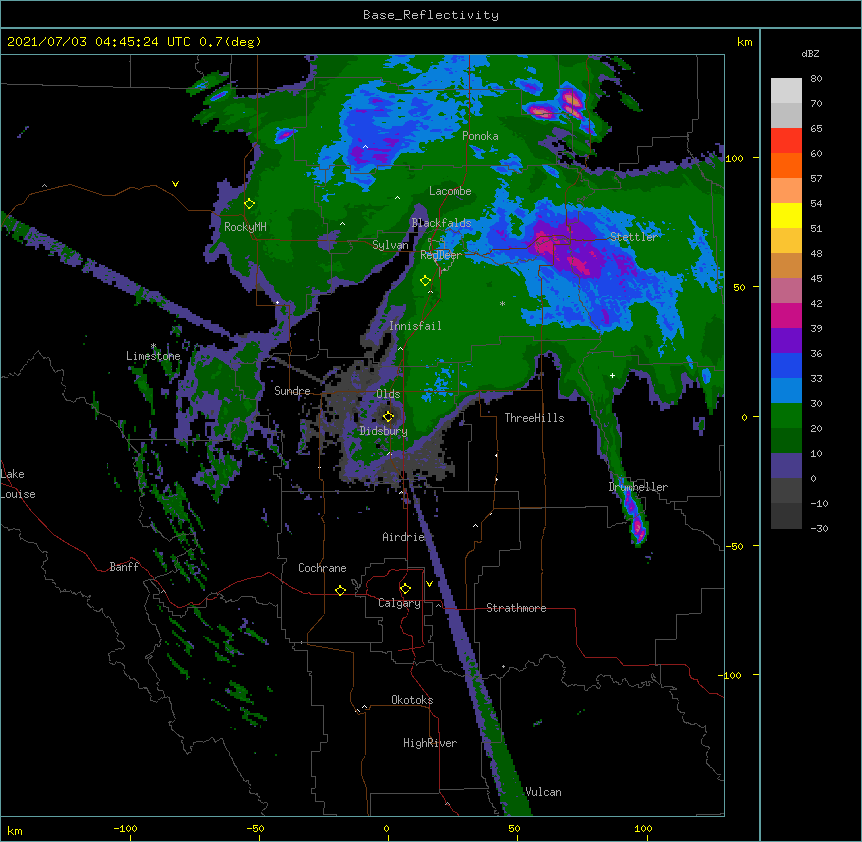Click the ThreeHills label
Viewport: 862px width, 842px height.
pos(534,418)
